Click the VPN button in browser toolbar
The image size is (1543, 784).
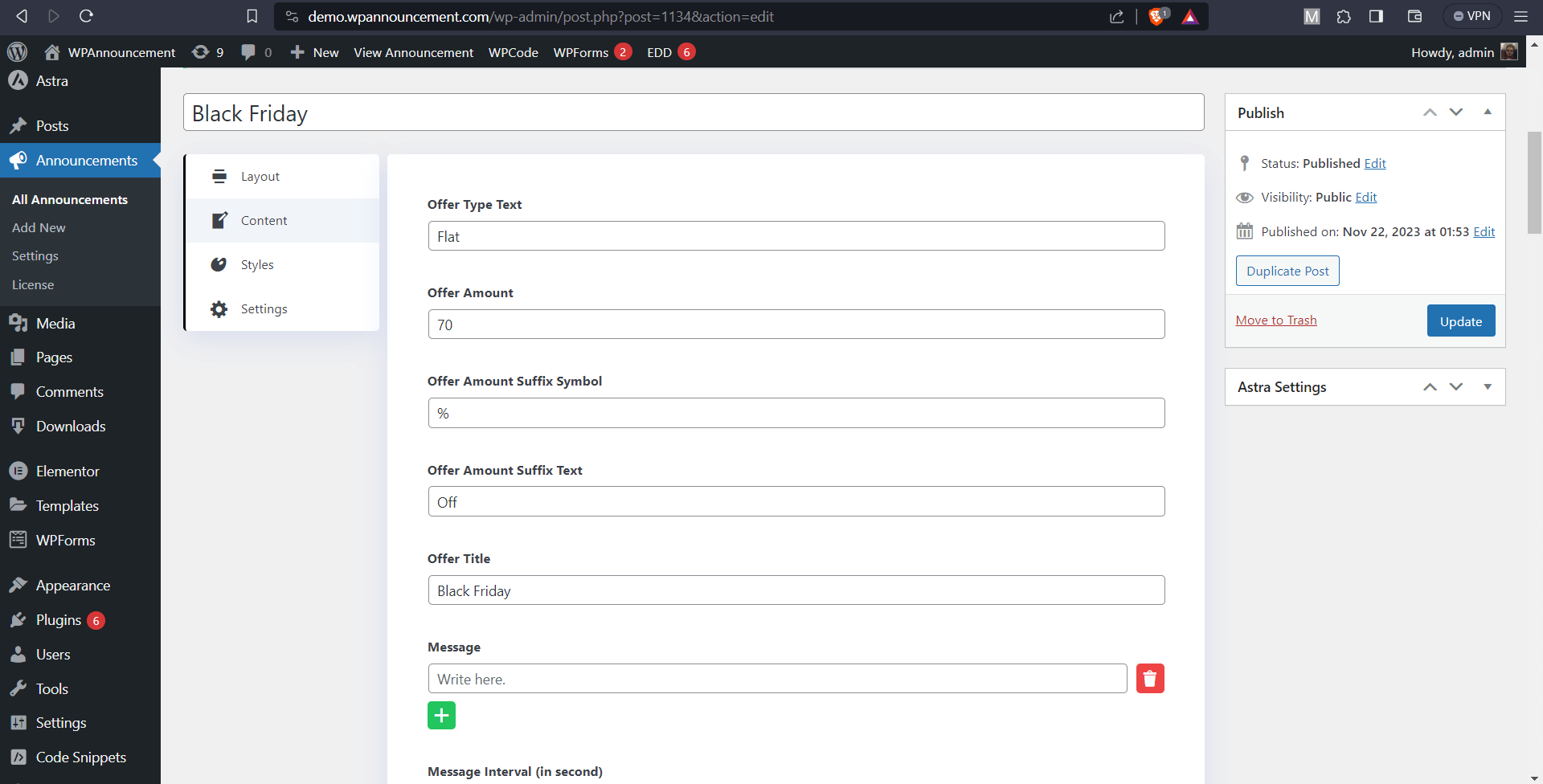(1471, 16)
